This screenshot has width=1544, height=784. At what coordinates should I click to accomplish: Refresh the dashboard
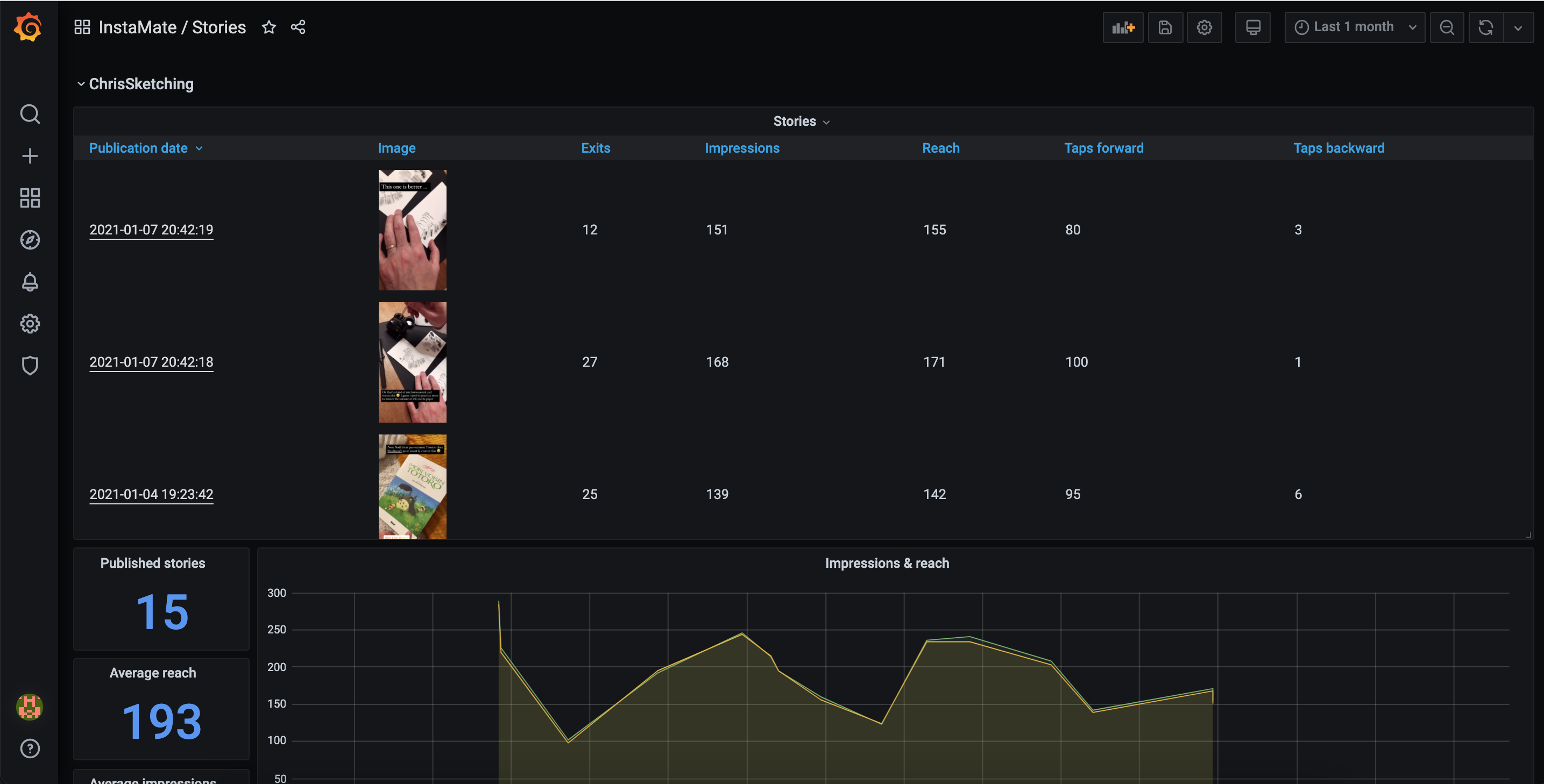1486,27
